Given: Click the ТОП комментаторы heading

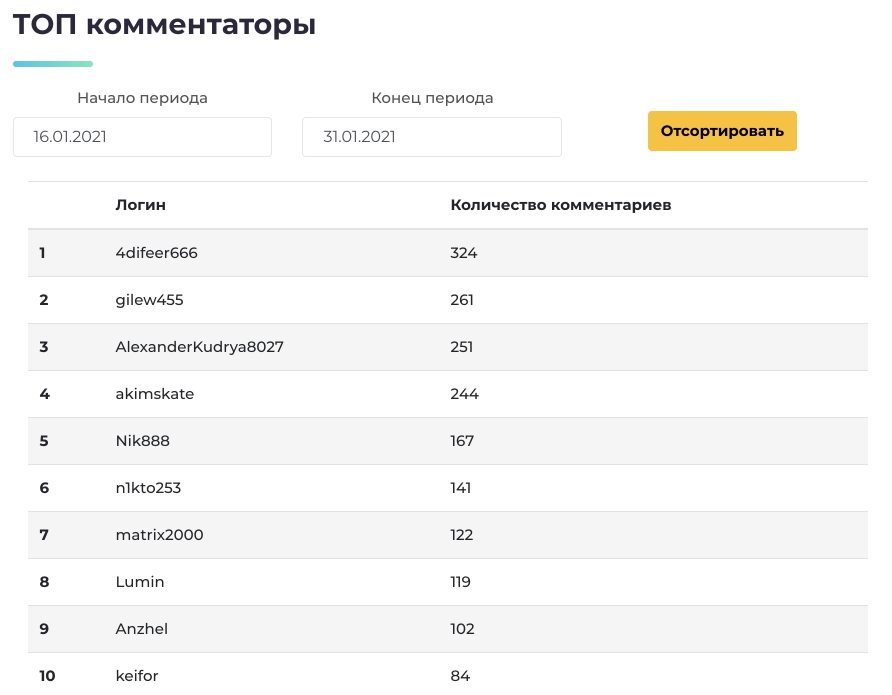Looking at the screenshot, I should click(x=164, y=24).
